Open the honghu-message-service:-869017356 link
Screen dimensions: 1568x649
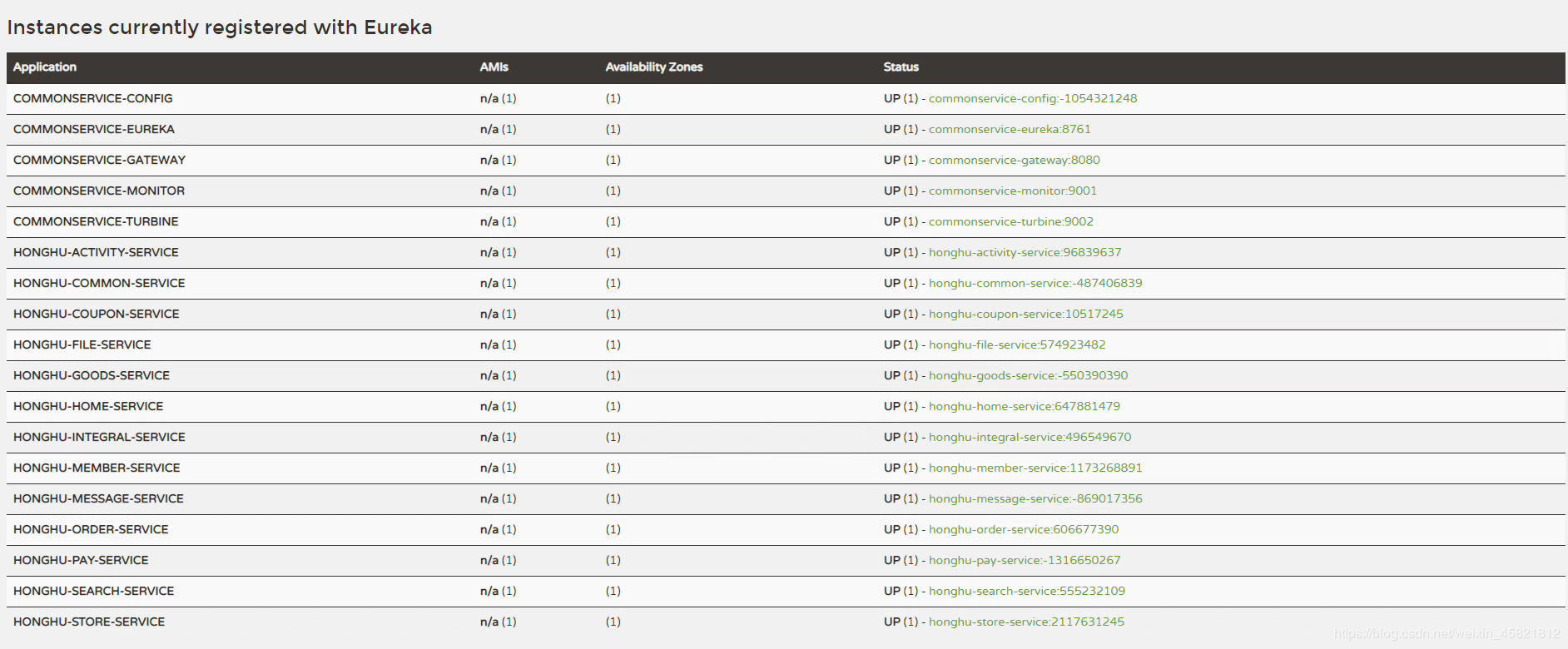(x=1035, y=498)
